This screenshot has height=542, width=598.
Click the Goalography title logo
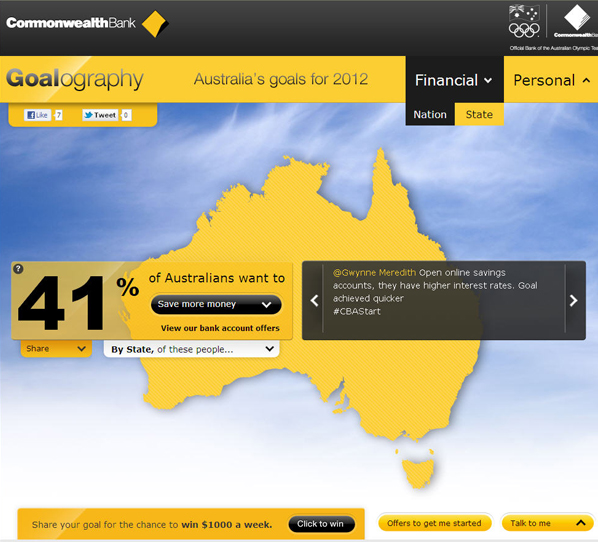tap(75, 79)
